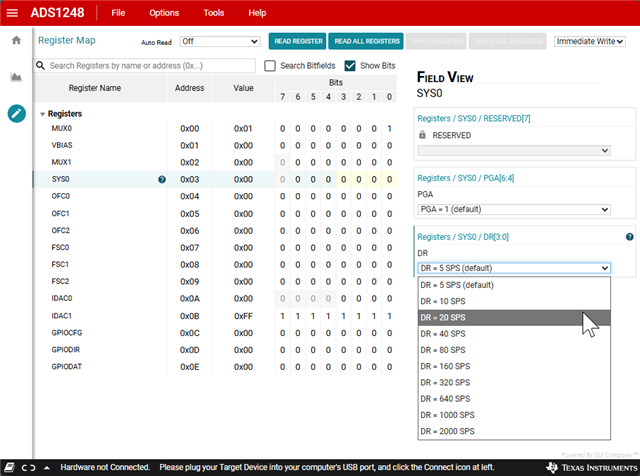This screenshot has width=640, height=476.
Task: Select DR = 2000 SPS option
Action: click(514, 431)
